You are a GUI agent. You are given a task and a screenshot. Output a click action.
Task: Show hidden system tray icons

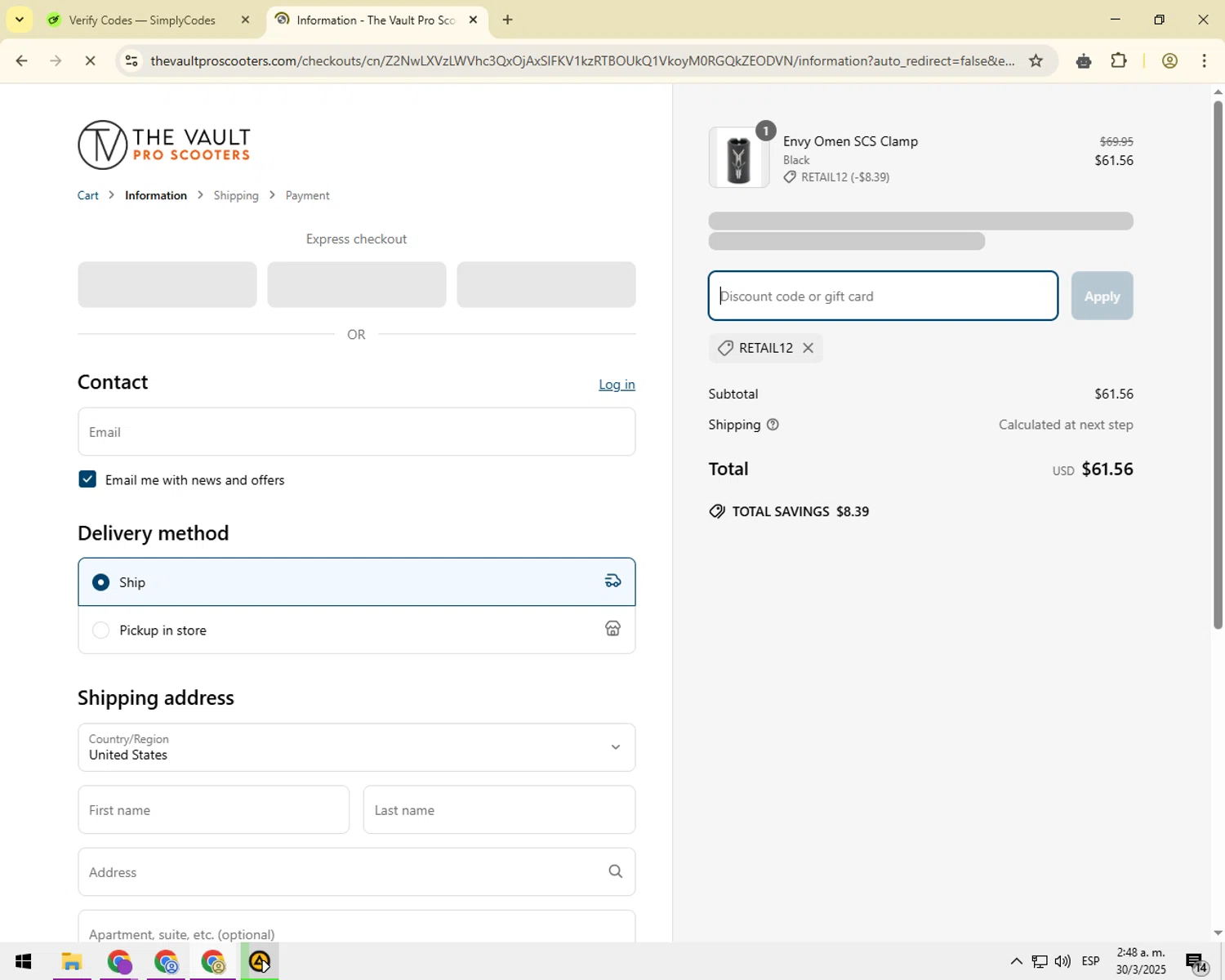tap(1017, 961)
